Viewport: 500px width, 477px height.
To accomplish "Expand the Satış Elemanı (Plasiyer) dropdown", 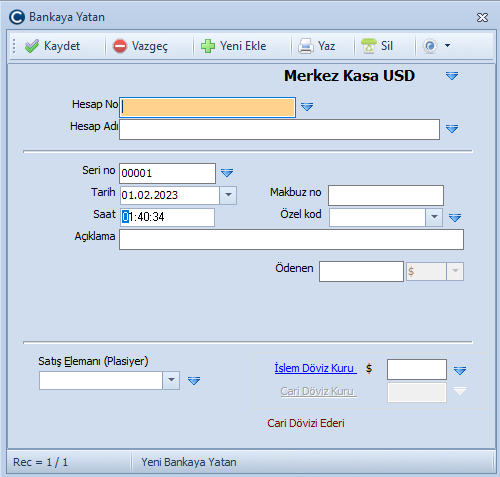I will [171, 380].
